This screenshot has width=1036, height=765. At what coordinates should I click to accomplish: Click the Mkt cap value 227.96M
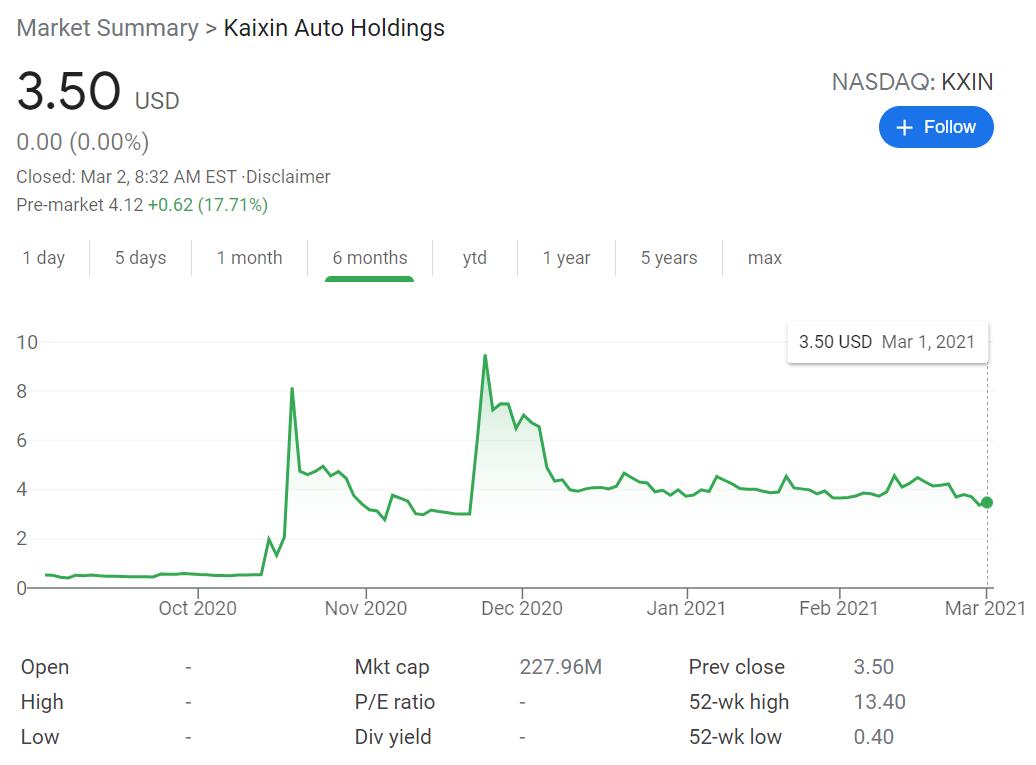coord(560,667)
